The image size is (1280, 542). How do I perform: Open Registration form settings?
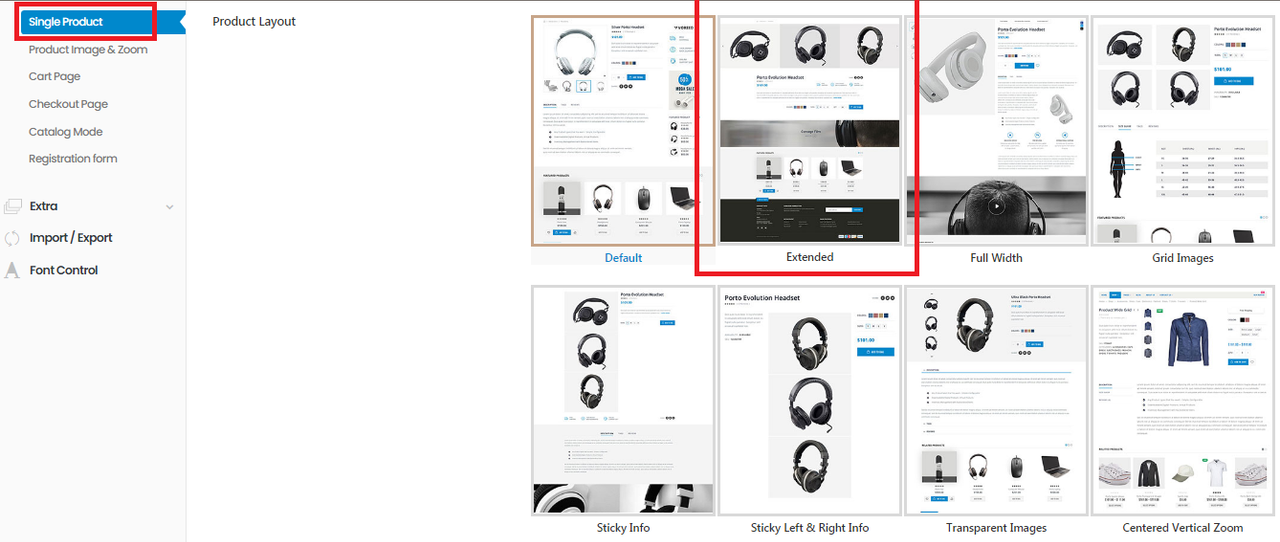(73, 158)
